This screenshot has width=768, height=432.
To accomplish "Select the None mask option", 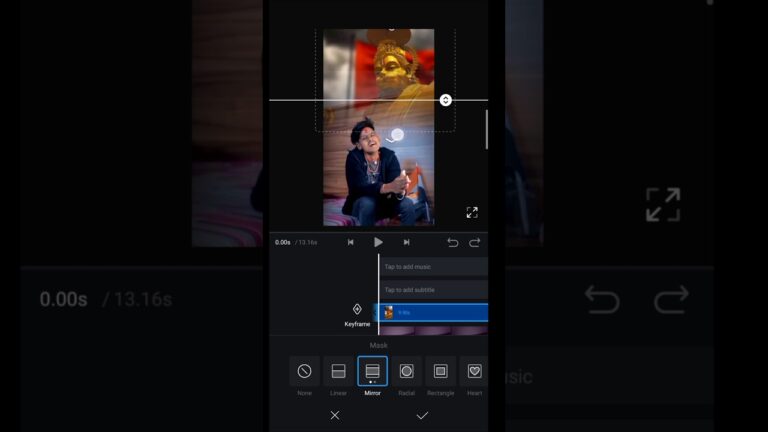I will [304, 371].
